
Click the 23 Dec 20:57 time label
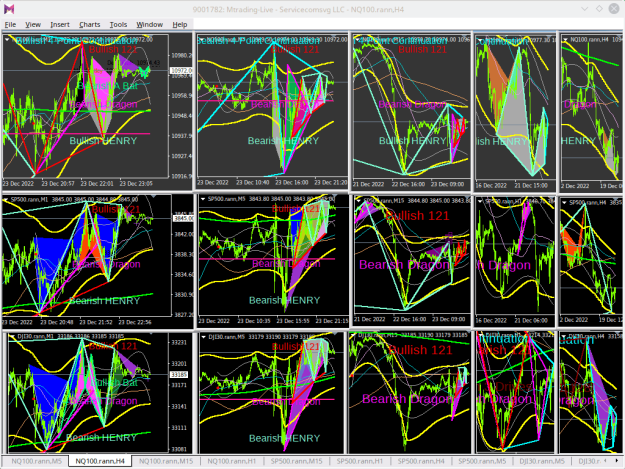tap(58, 184)
